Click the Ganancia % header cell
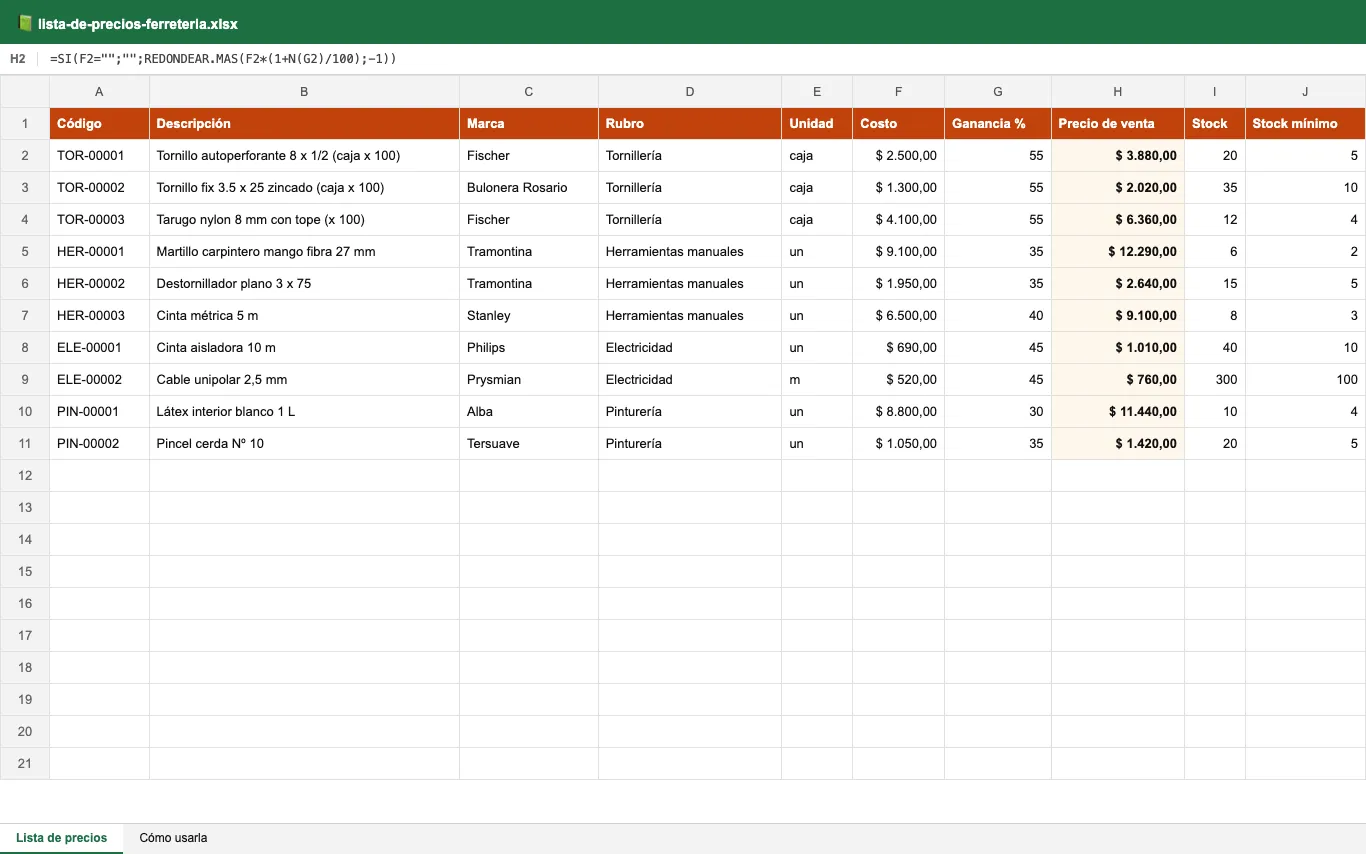Viewport: 1366px width, 854px height. pos(998,124)
